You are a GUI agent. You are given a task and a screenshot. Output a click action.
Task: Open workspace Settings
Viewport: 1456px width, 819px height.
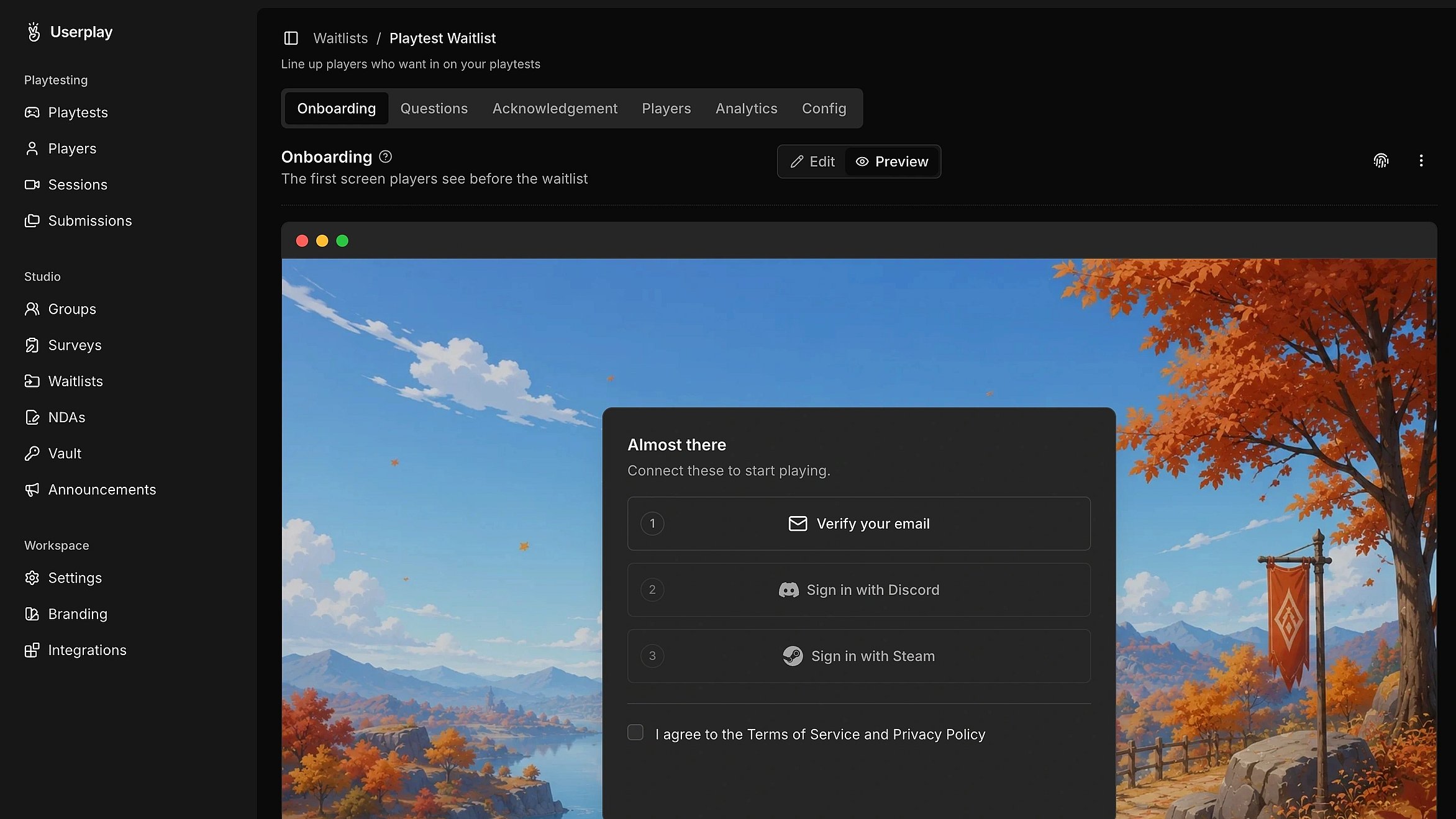(x=63, y=577)
